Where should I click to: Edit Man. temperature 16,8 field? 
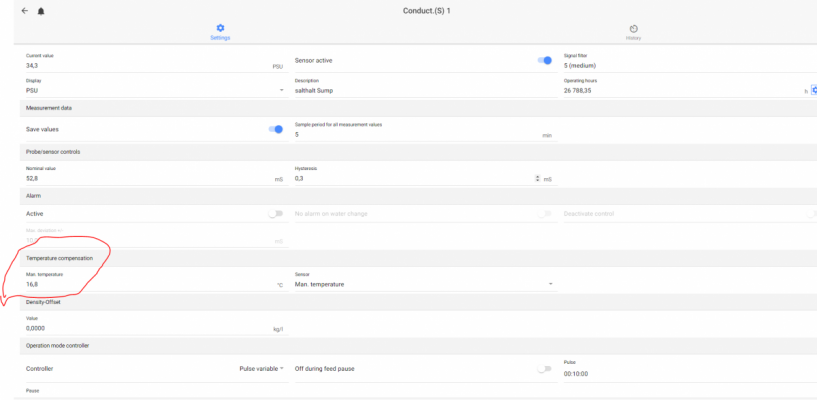click(155, 284)
